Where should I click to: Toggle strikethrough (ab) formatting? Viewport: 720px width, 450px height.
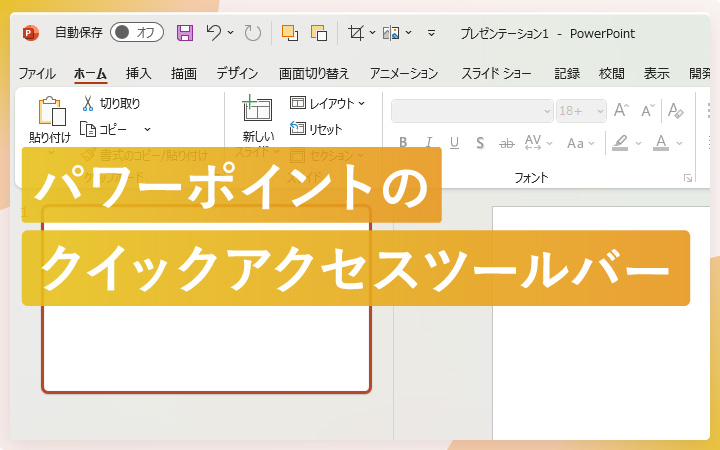coord(506,143)
